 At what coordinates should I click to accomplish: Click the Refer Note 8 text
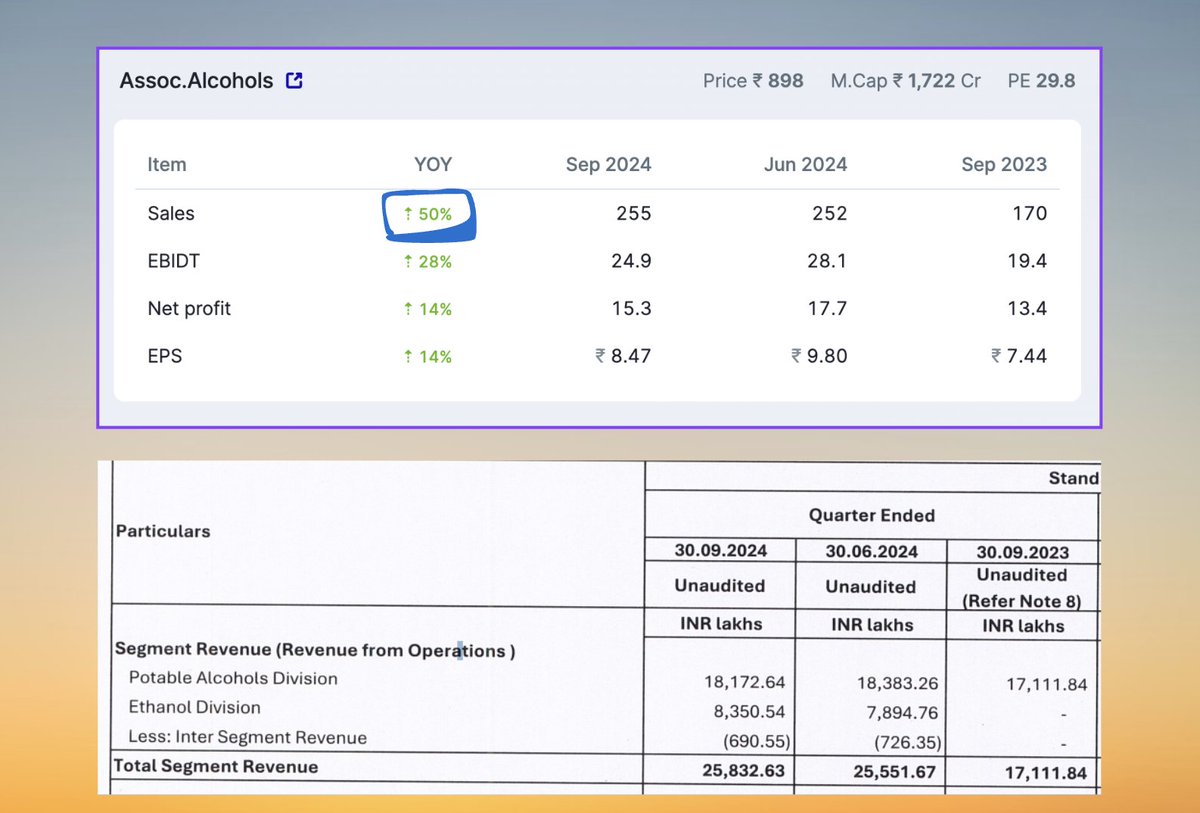pos(1021,601)
